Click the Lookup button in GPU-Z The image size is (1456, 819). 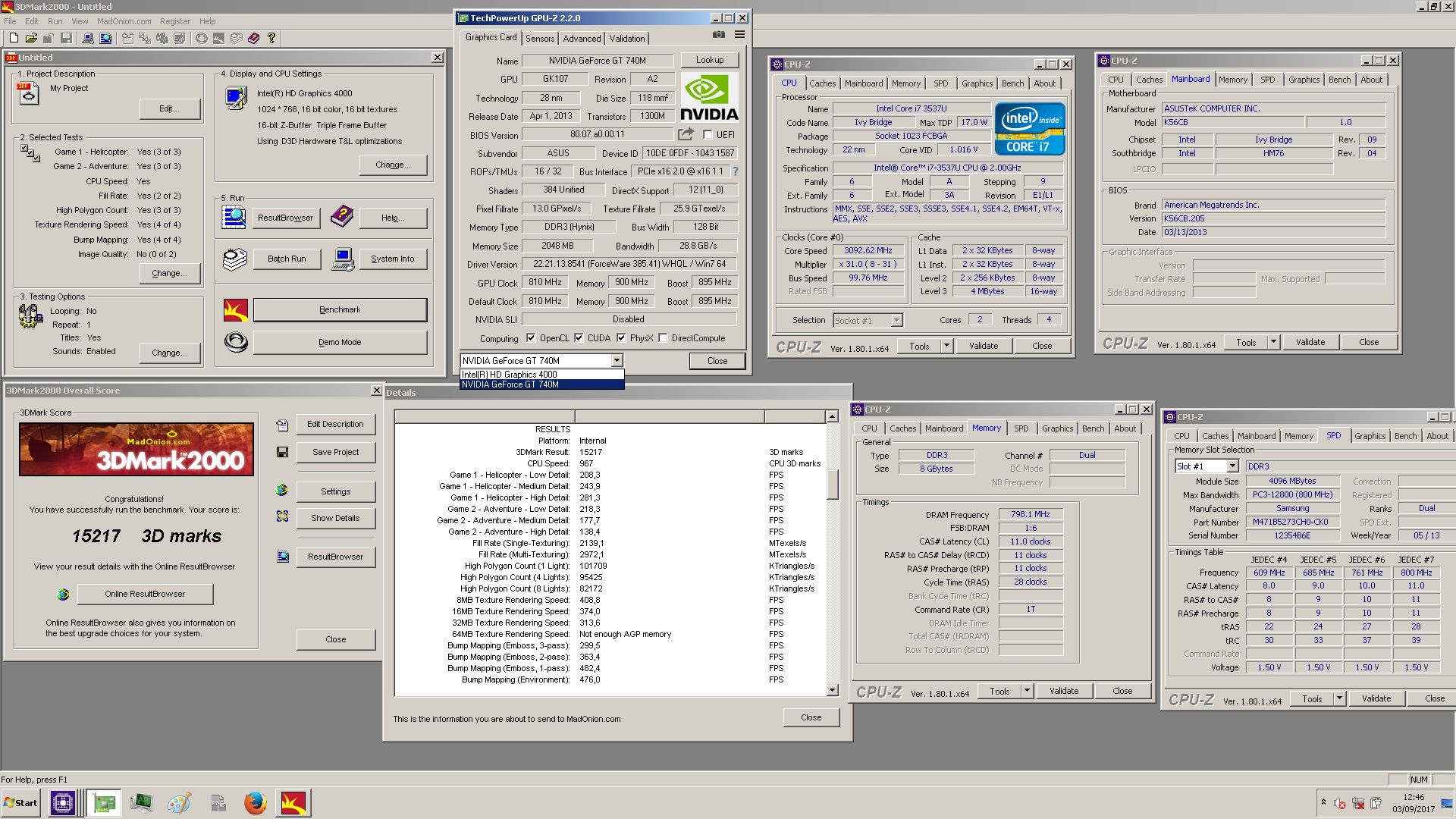pyautogui.click(x=710, y=60)
